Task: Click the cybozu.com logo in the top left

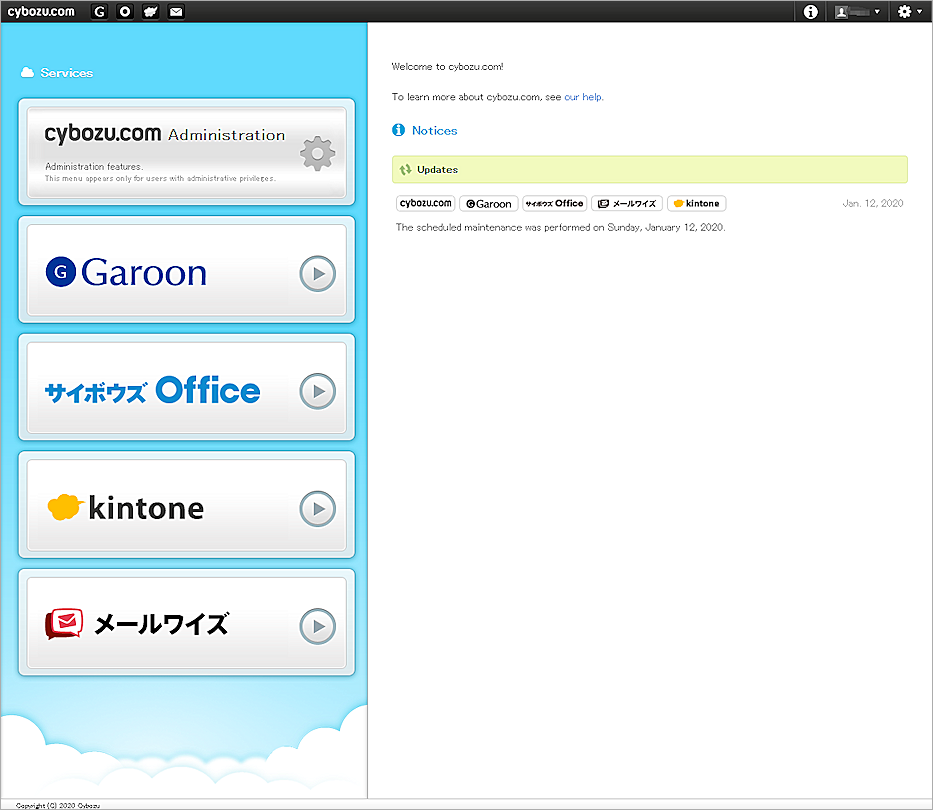Action: (41, 11)
